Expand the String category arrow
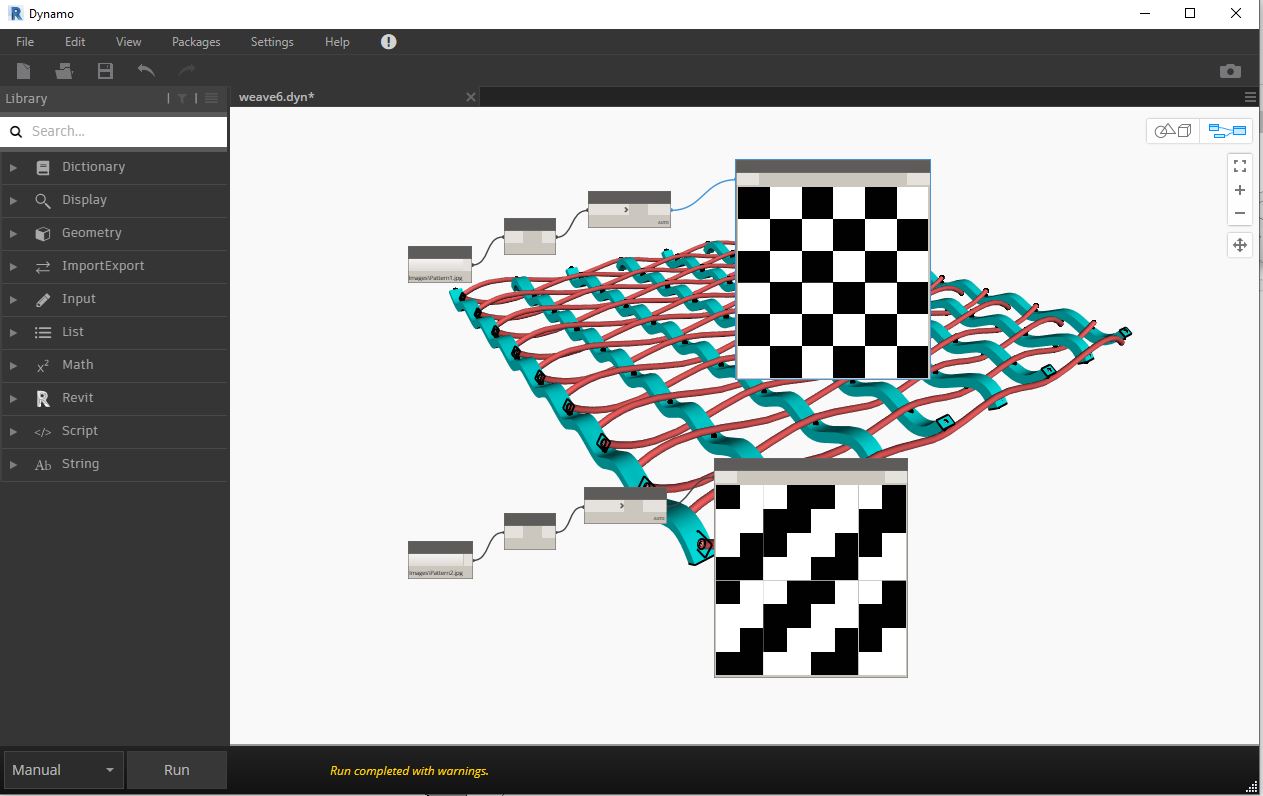Viewport: 1263px width, 796px height. pyautogui.click(x=13, y=465)
